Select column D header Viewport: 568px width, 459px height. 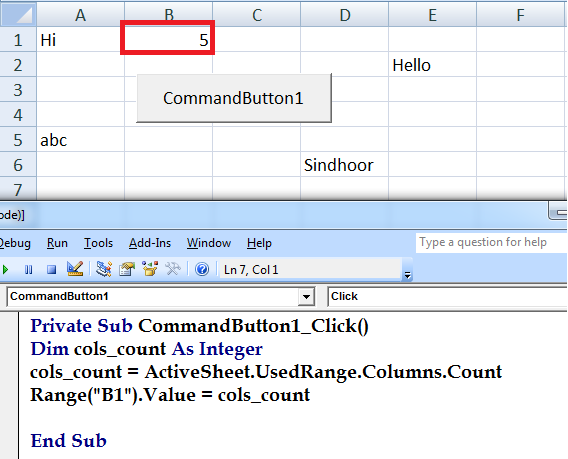(344, 14)
